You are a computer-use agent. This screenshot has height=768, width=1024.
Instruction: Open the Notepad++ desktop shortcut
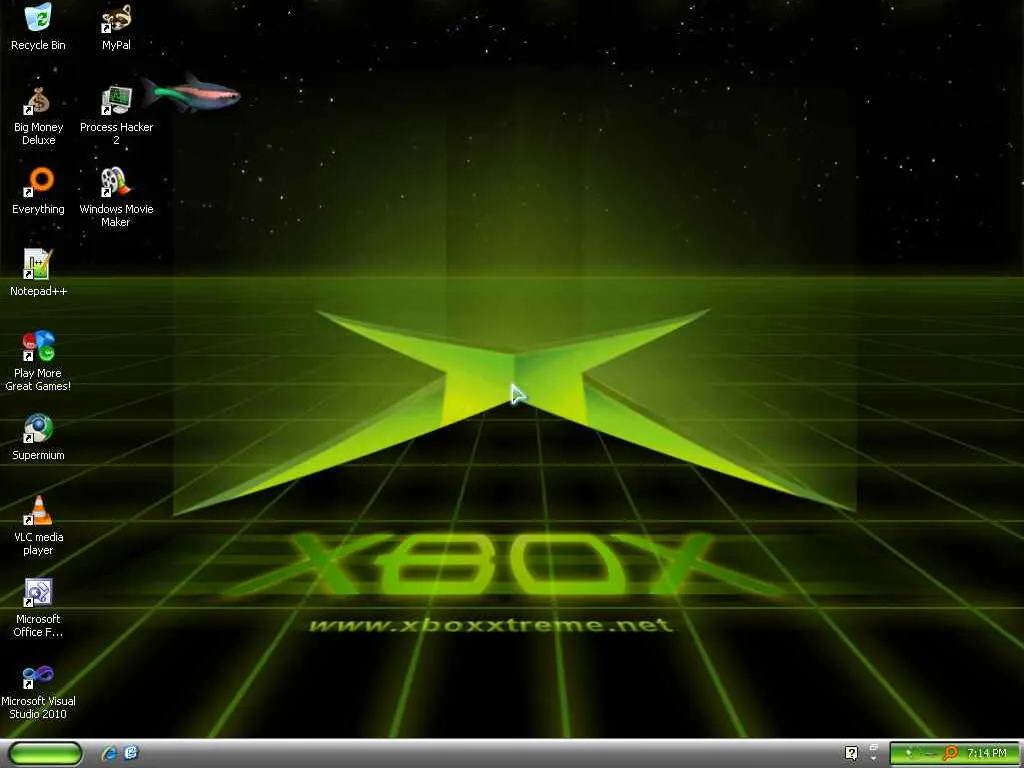[38, 273]
